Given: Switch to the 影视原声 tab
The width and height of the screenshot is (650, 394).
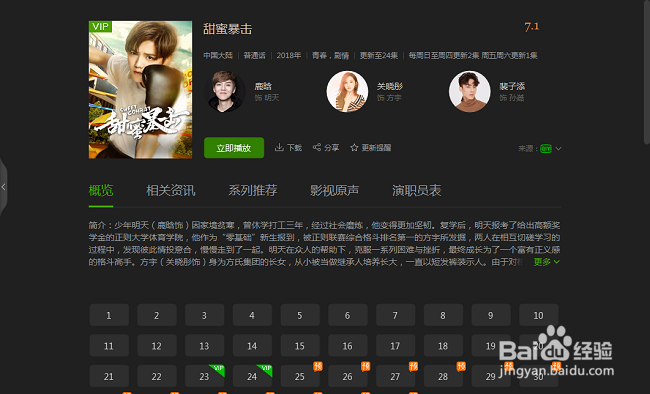Looking at the screenshot, I should point(335,190).
